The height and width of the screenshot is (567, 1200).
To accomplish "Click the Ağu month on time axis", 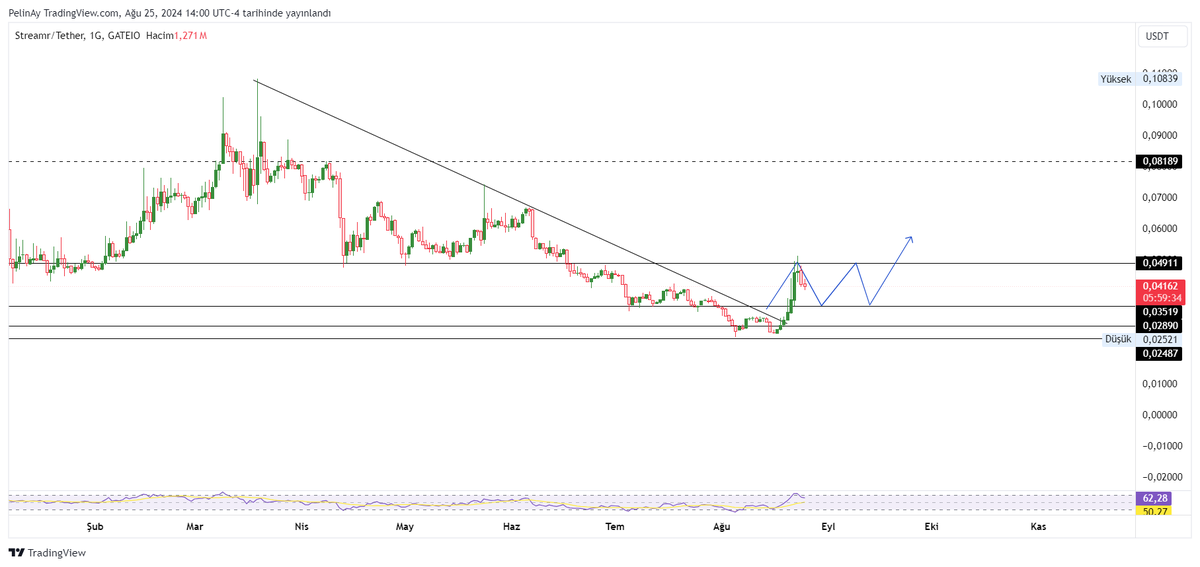I will (x=722, y=526).
